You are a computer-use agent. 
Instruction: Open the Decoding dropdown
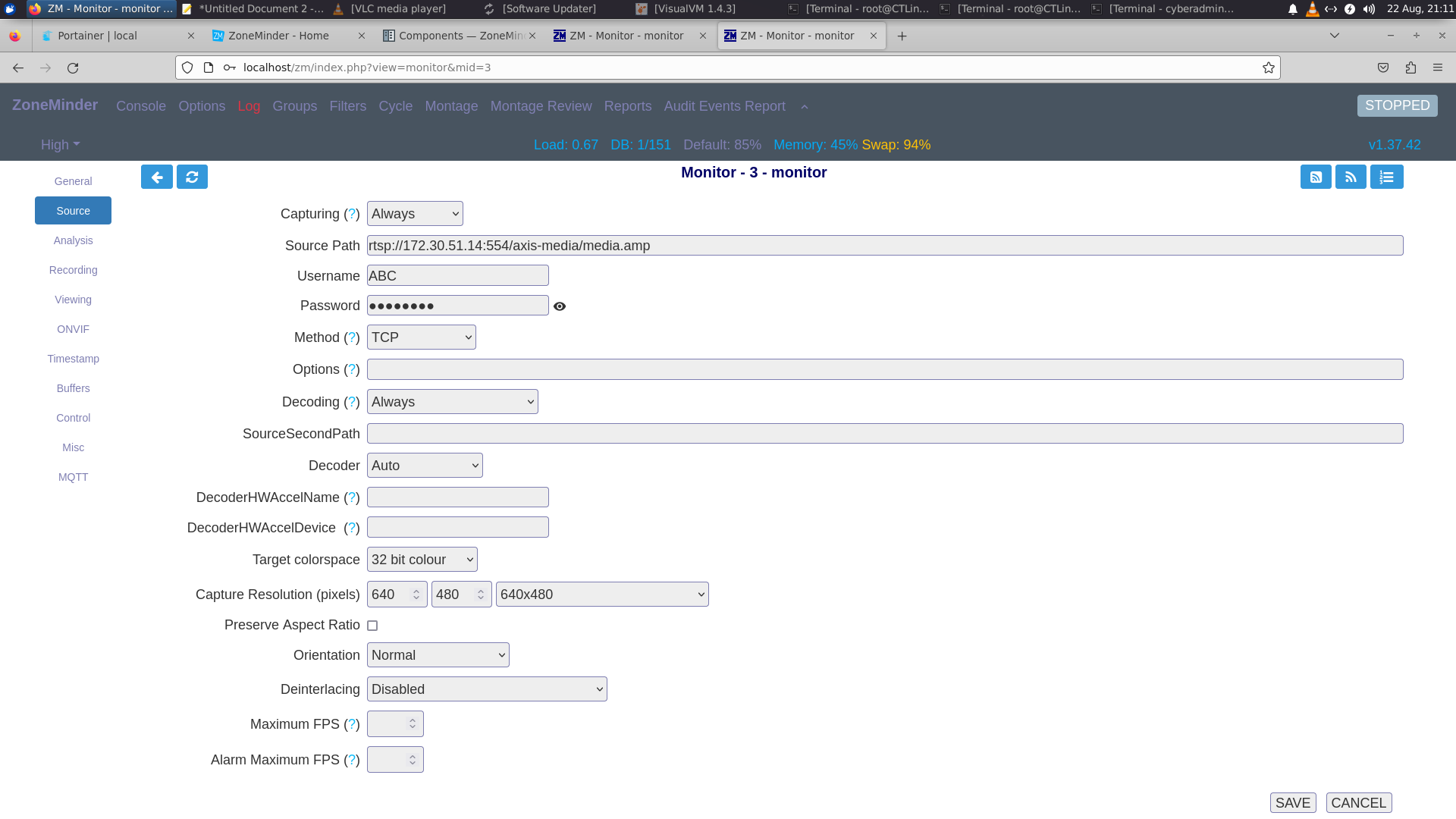coord(453,402)
